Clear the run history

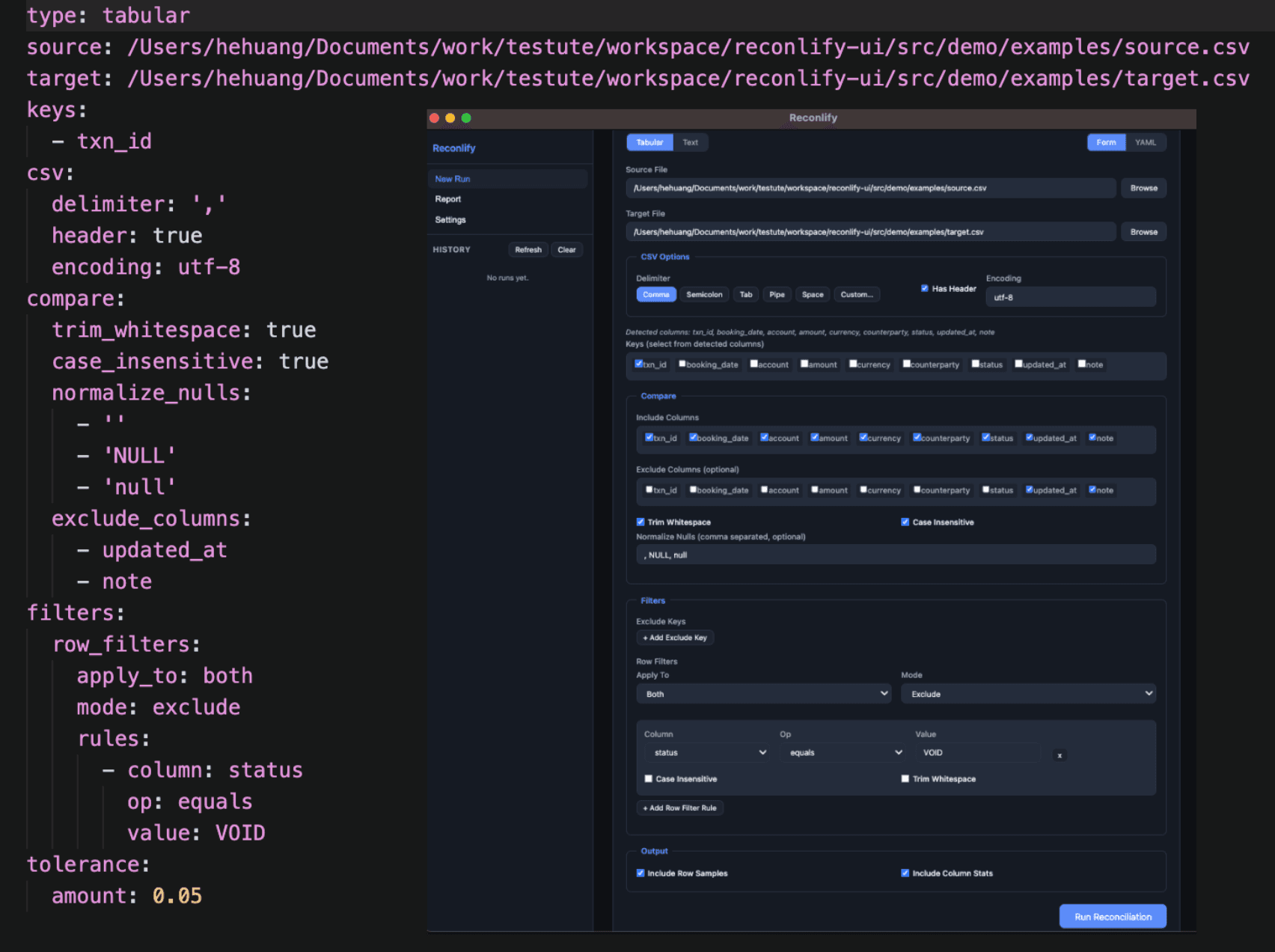(x=566, y=249)
